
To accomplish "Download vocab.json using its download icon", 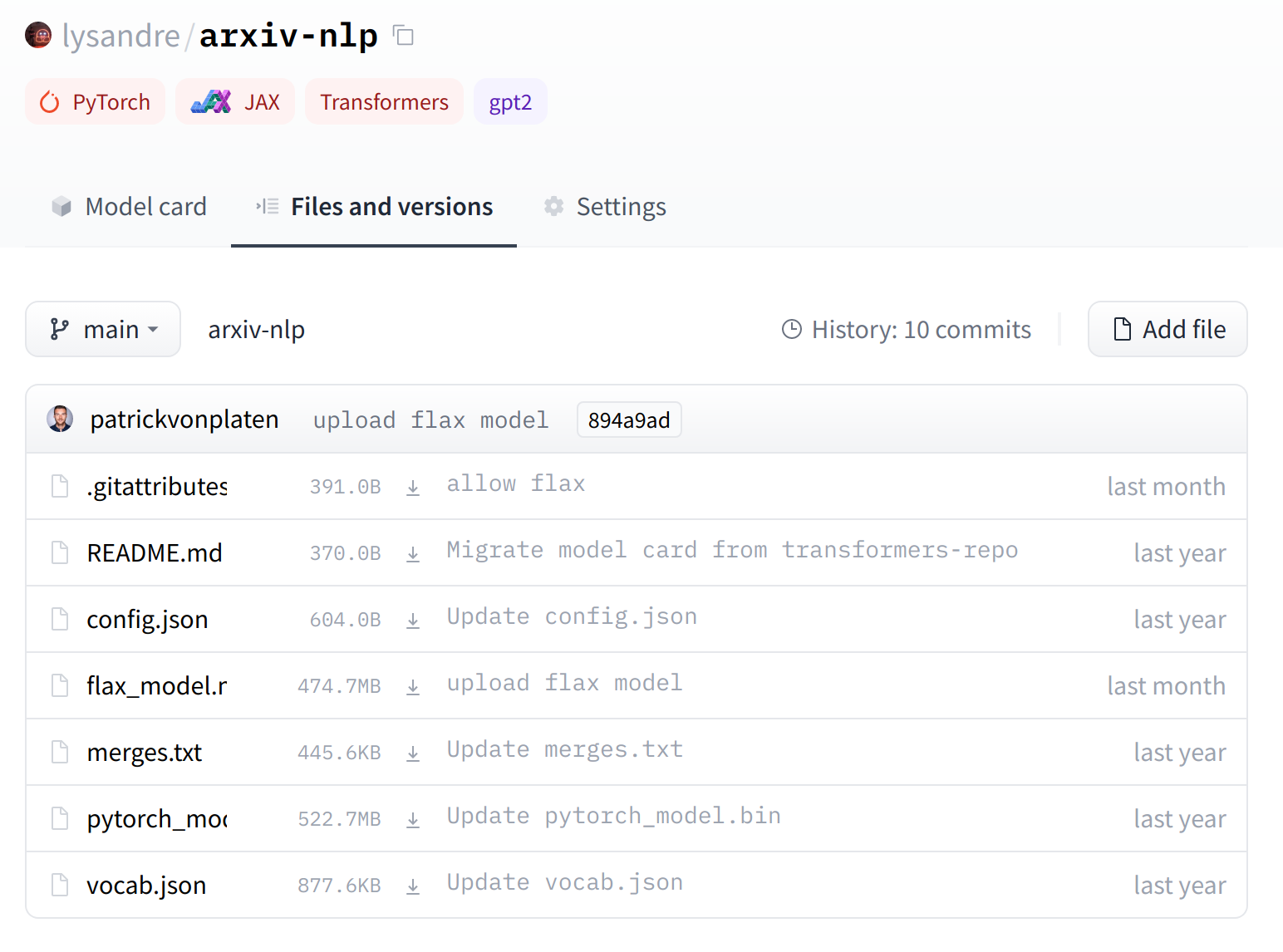I will pos(413,886).
